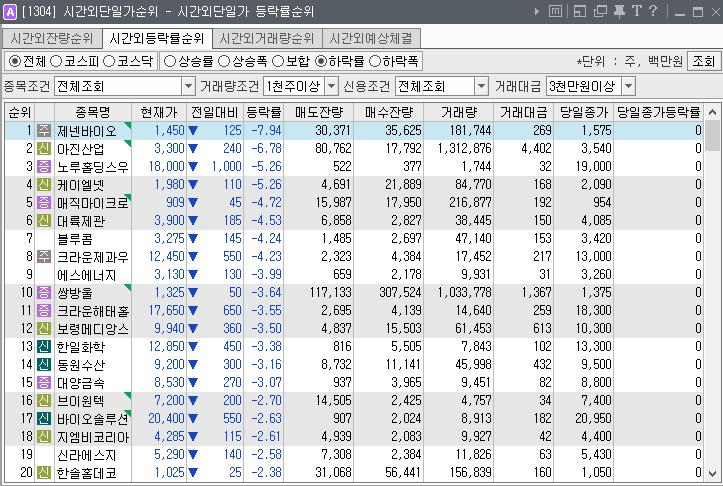Sort by the 거래량 column header

pyautogui.click(x=458, y=112)
